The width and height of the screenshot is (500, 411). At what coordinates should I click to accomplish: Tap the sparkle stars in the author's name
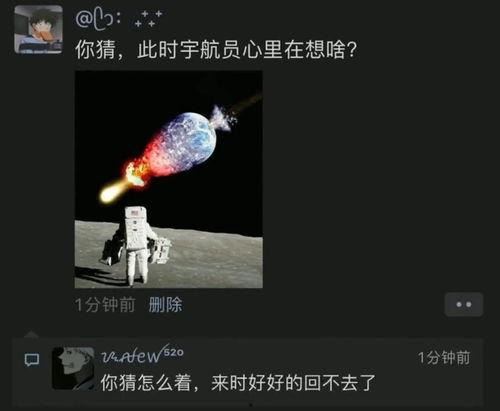pos(148,19)
